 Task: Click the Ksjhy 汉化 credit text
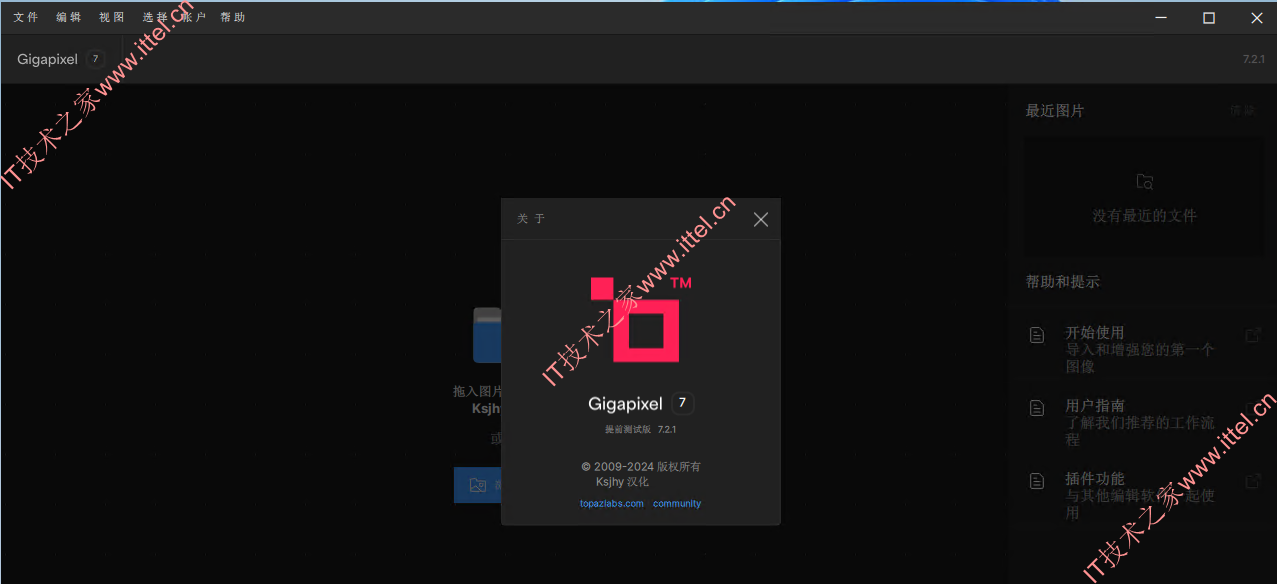[x=622, y=482]
